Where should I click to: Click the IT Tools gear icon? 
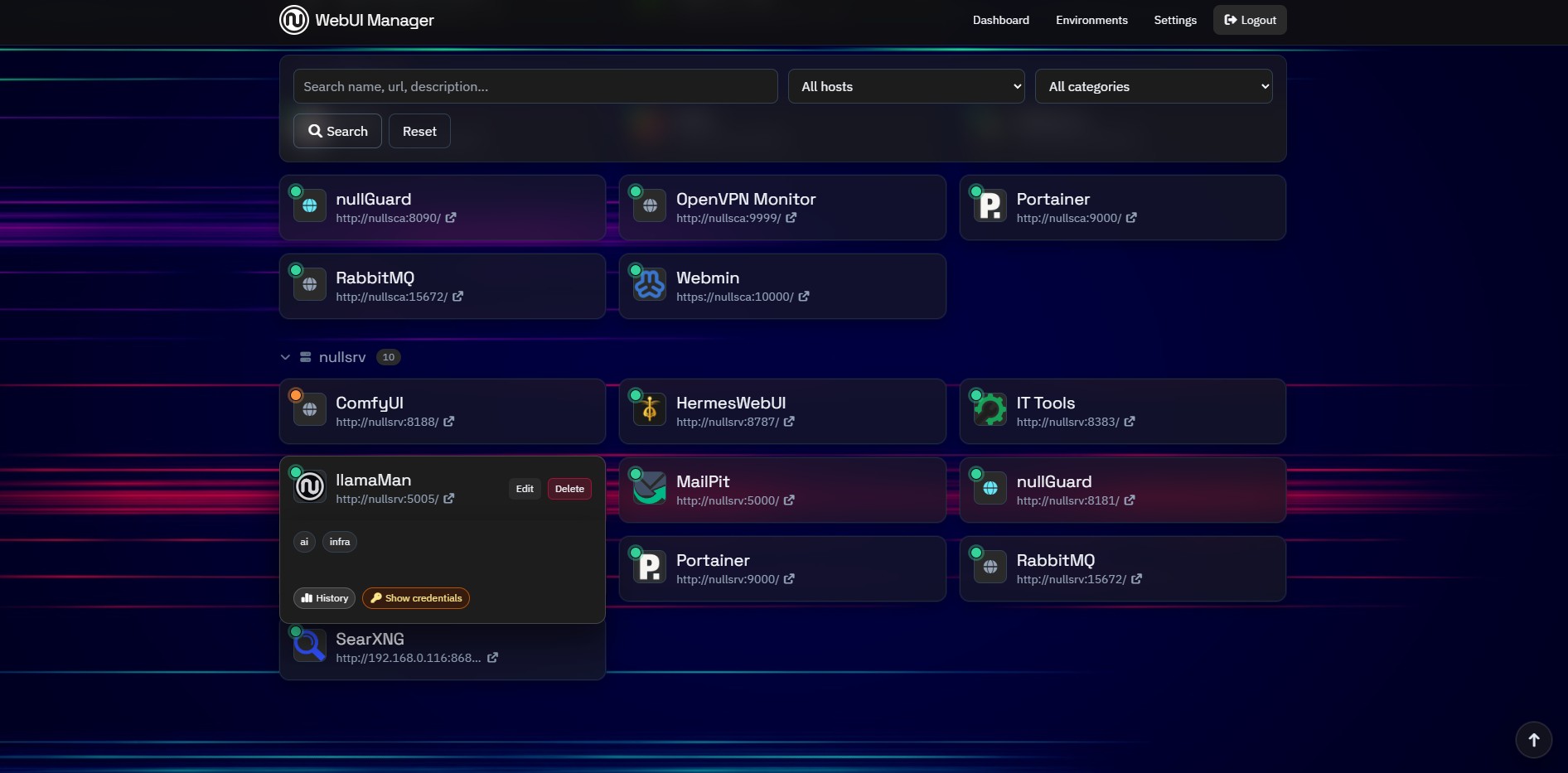point(990,409)
